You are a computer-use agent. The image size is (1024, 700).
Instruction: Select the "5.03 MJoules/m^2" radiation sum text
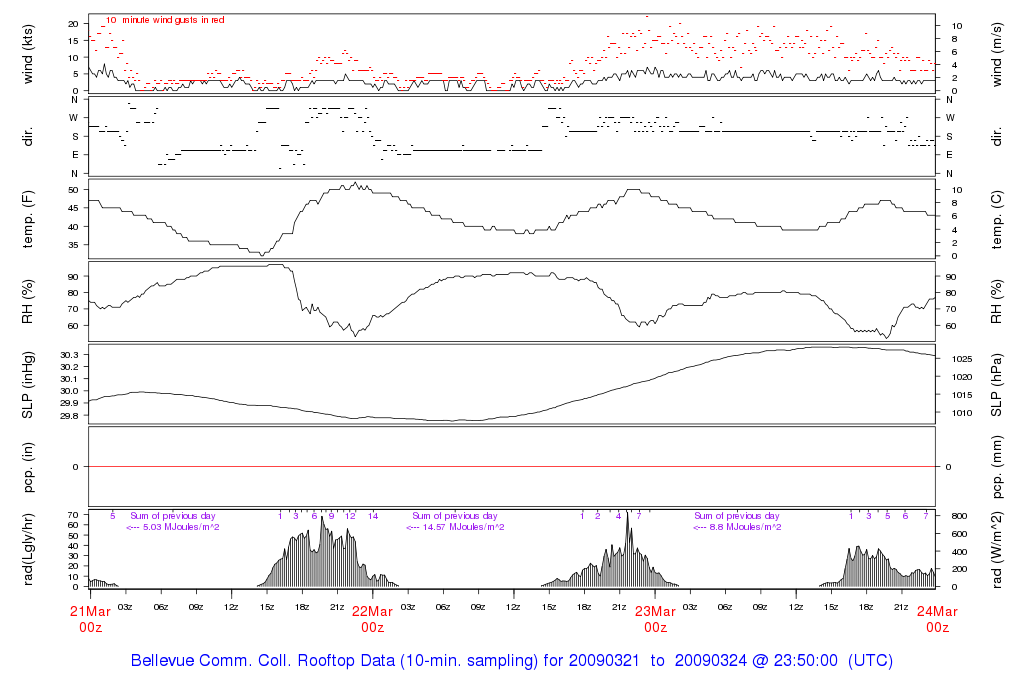(x=181, y=527)
